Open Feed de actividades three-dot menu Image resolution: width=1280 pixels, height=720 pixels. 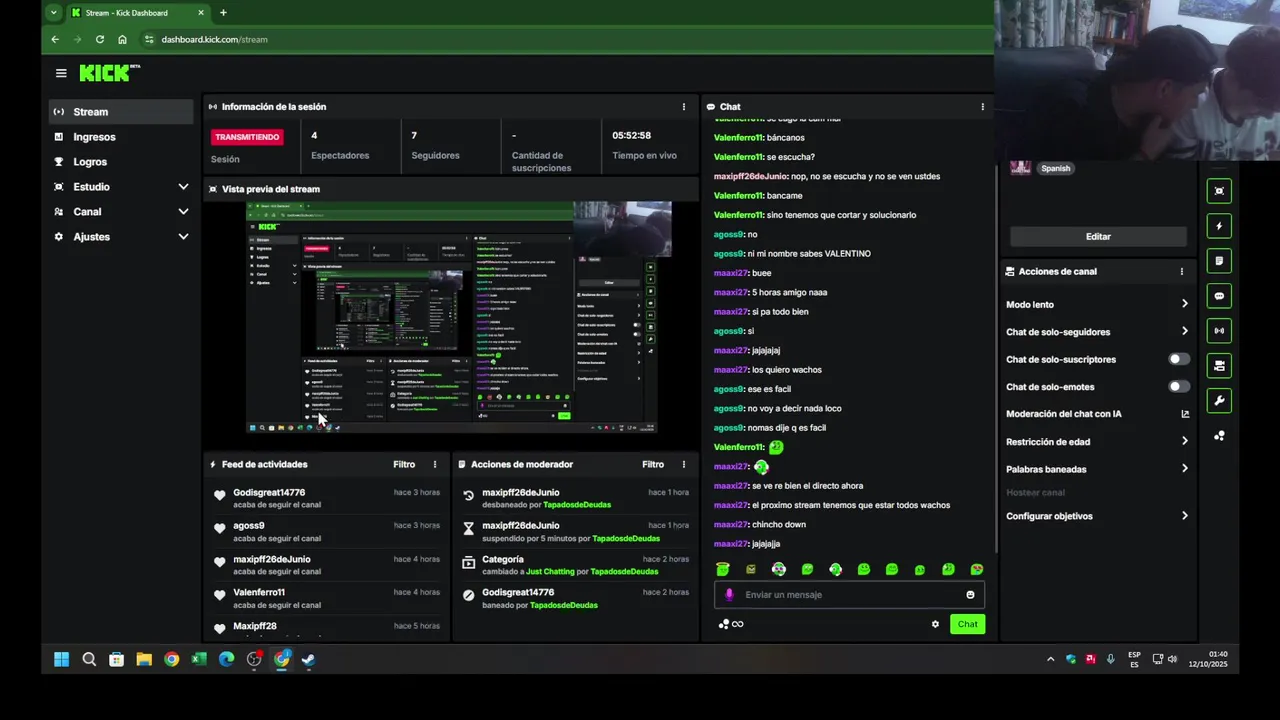pos(435,464)
